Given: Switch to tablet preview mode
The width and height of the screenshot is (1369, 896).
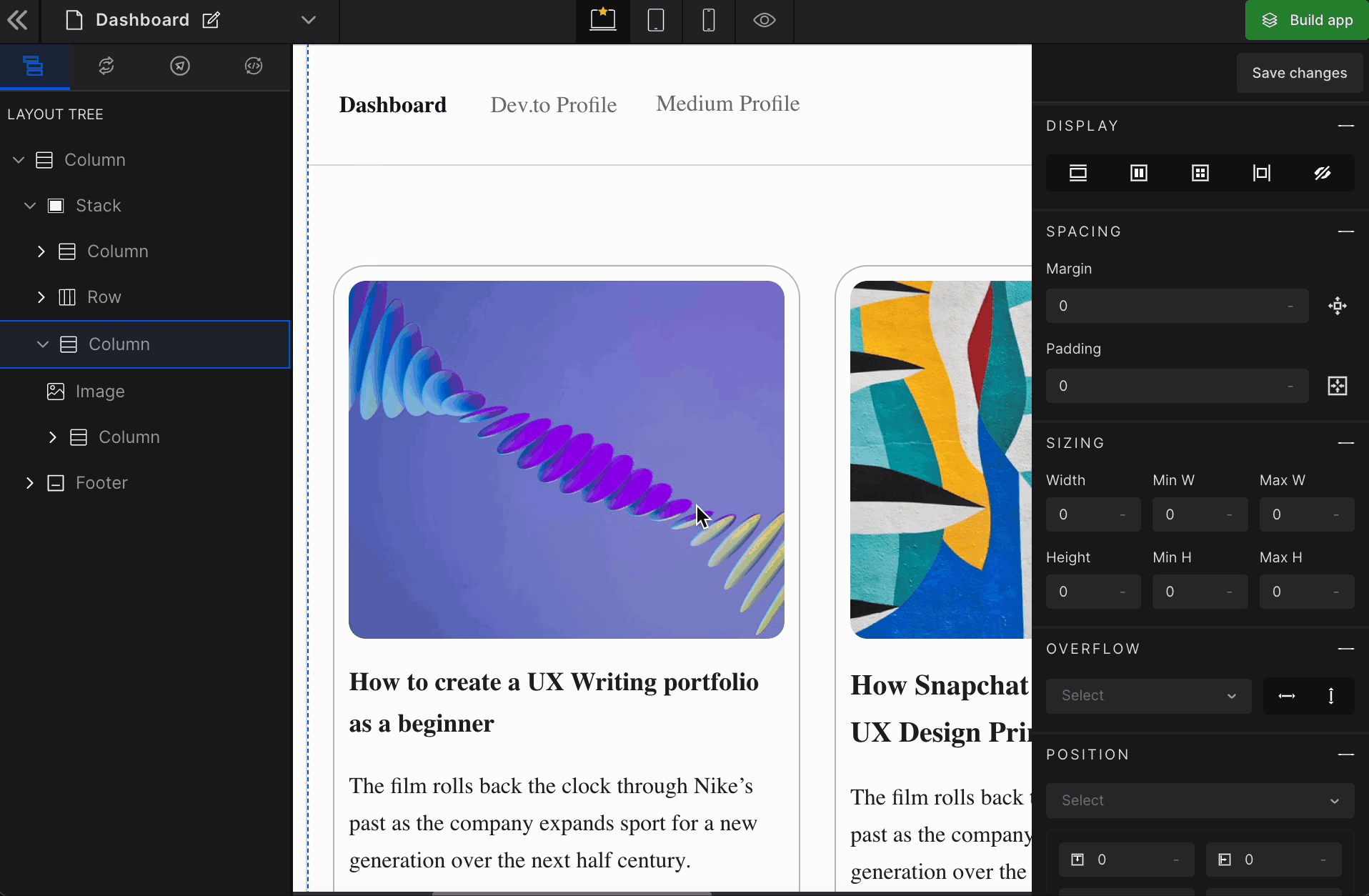Looking at the screenshot, I should point(656,20).
